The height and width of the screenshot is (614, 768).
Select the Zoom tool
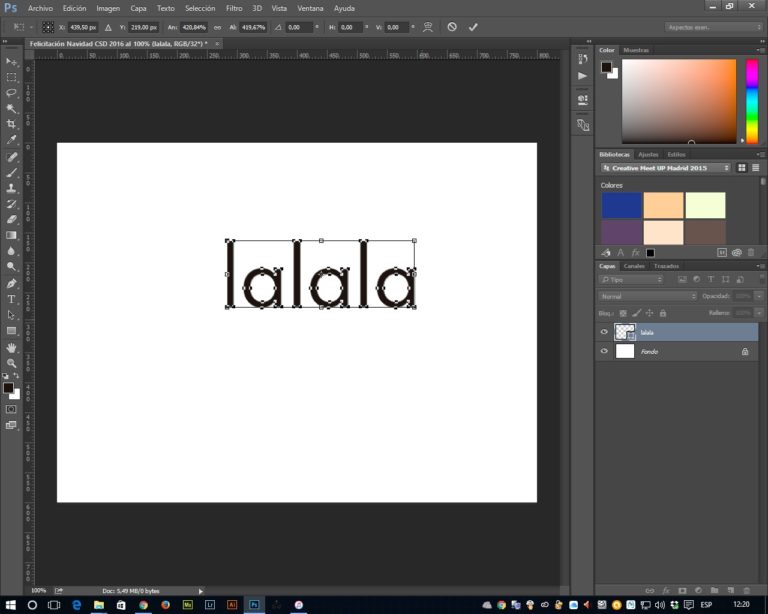[x=12, y=363]
